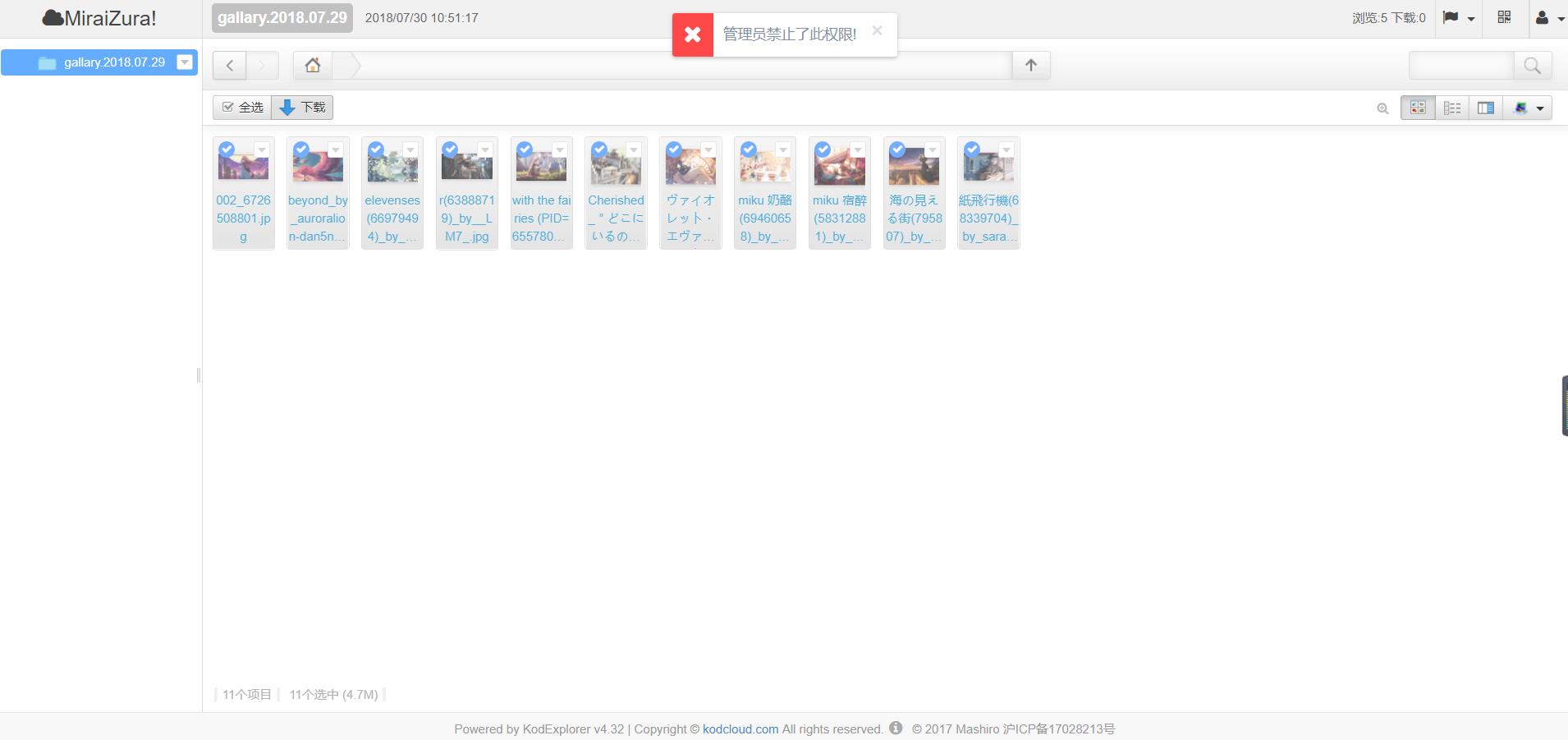Open the 紙飛行機 image thumbnail
This screenshot has height=740, width=1568.
tap(989, 167)
